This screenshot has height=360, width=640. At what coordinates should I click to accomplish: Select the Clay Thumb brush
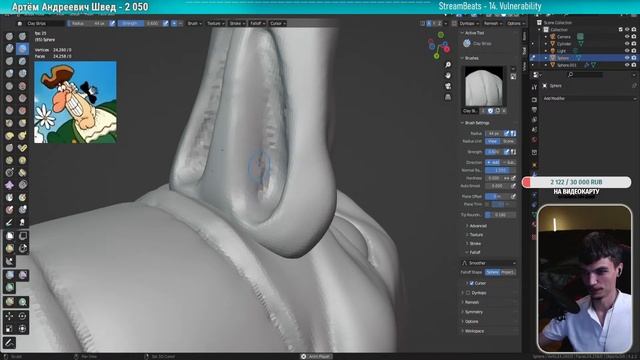(9, 61)
